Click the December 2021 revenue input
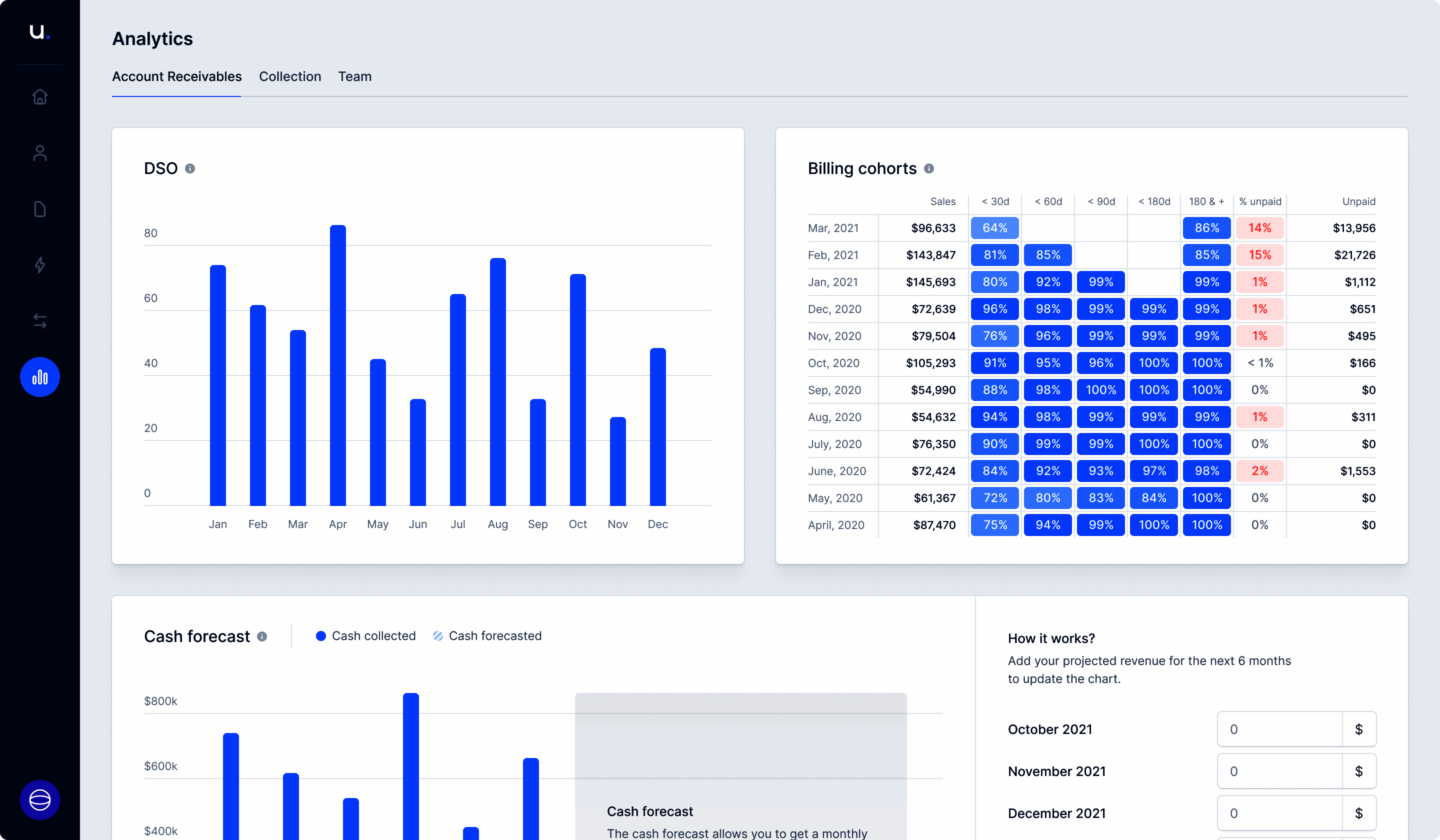The image size is (1440, 840). tap(1279, 813)
